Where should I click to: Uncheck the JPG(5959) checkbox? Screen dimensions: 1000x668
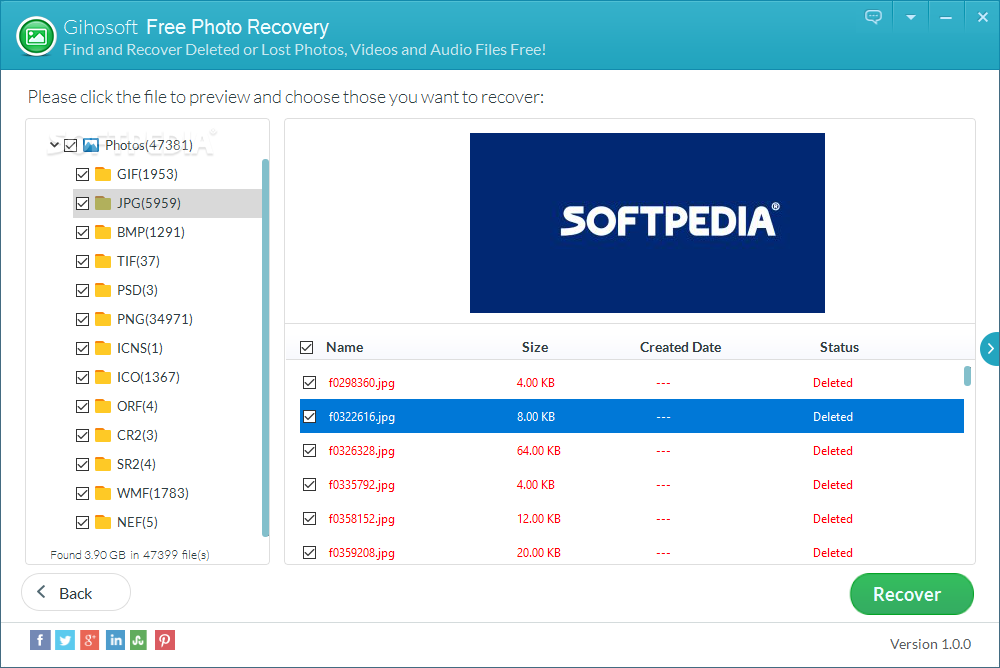point(82,204)
